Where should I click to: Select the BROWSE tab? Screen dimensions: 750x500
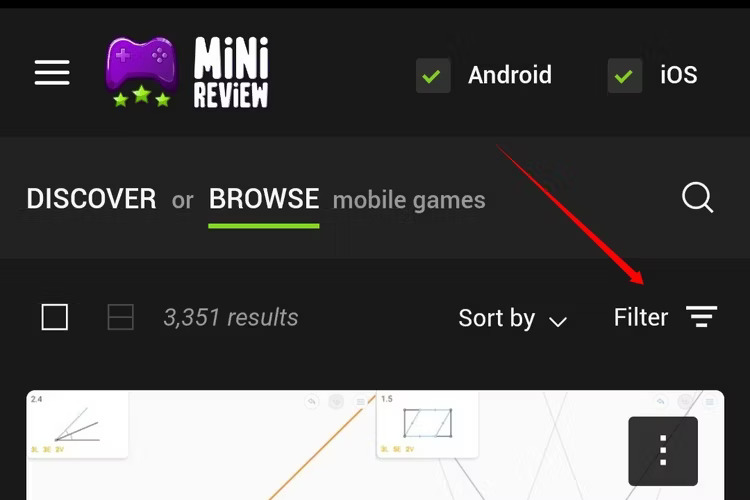coord(264,199)
